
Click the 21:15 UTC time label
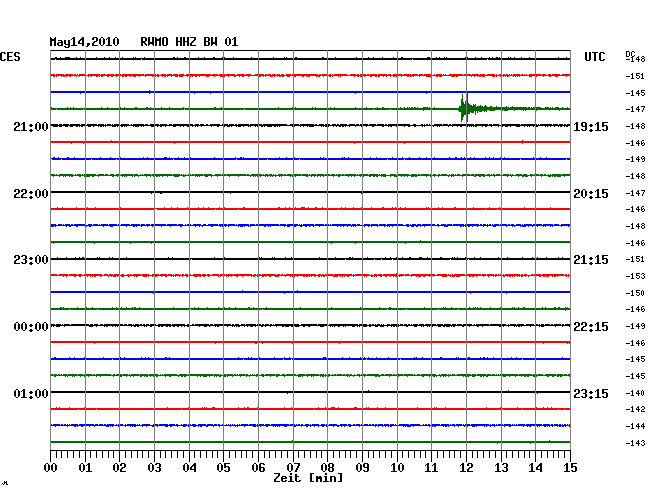pos(591,260)
